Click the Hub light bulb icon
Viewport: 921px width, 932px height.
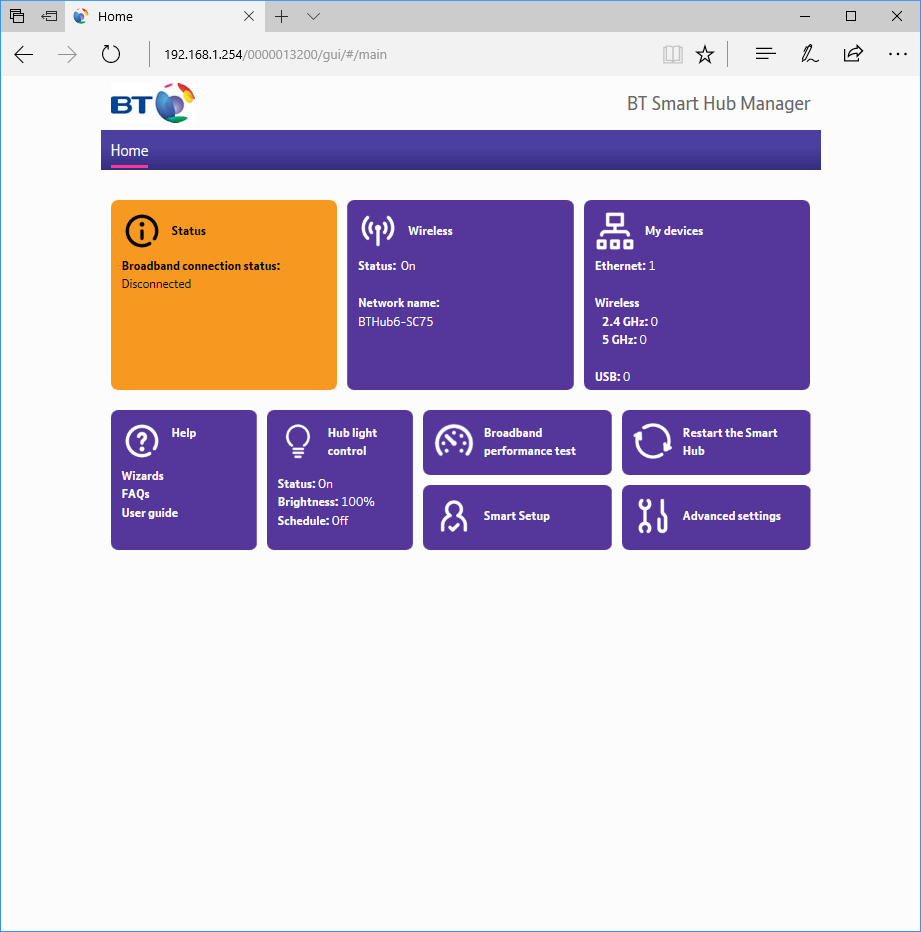point(298,441)
